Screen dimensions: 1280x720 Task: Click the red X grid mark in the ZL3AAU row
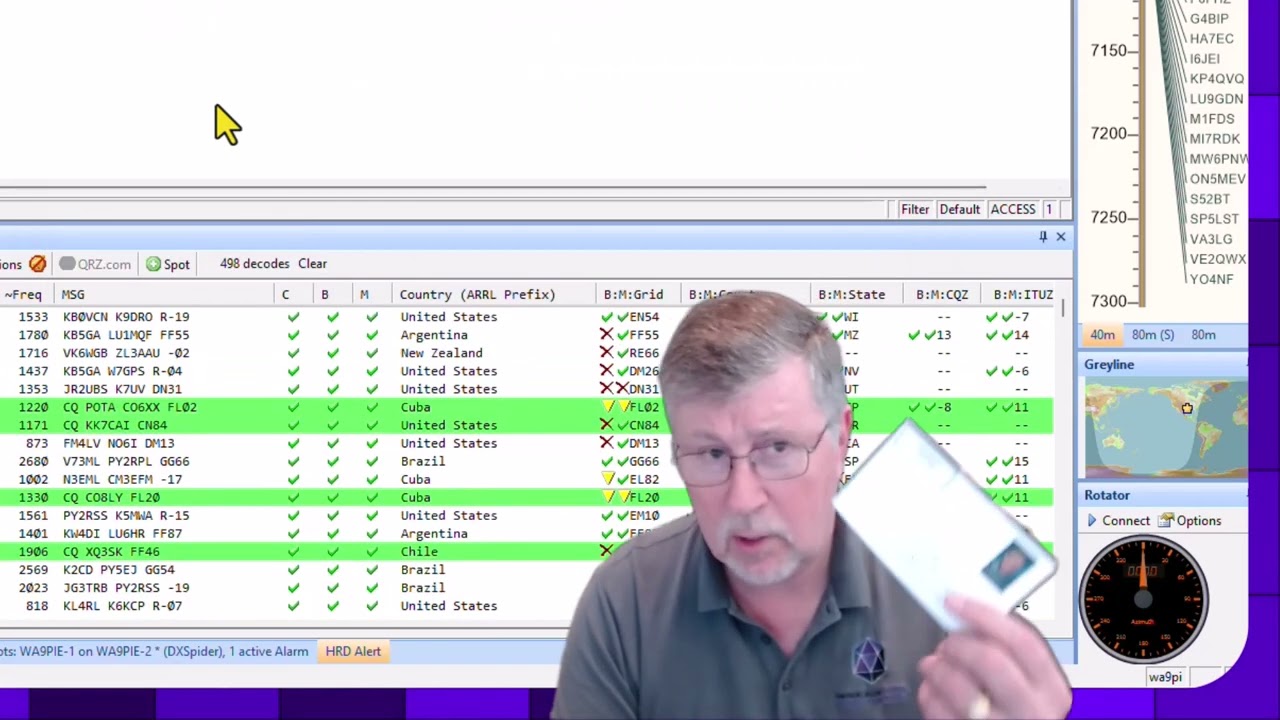[606, 353]
